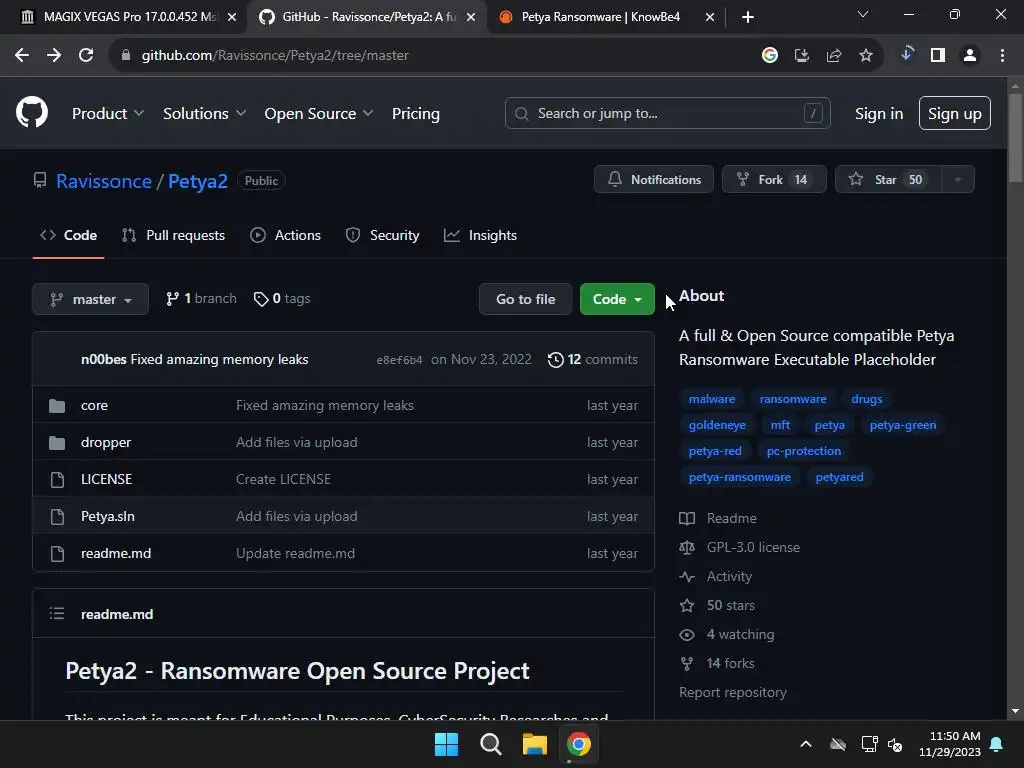Expand the Solutions menu
1024x768 pixels.
(x=204, y=114)
